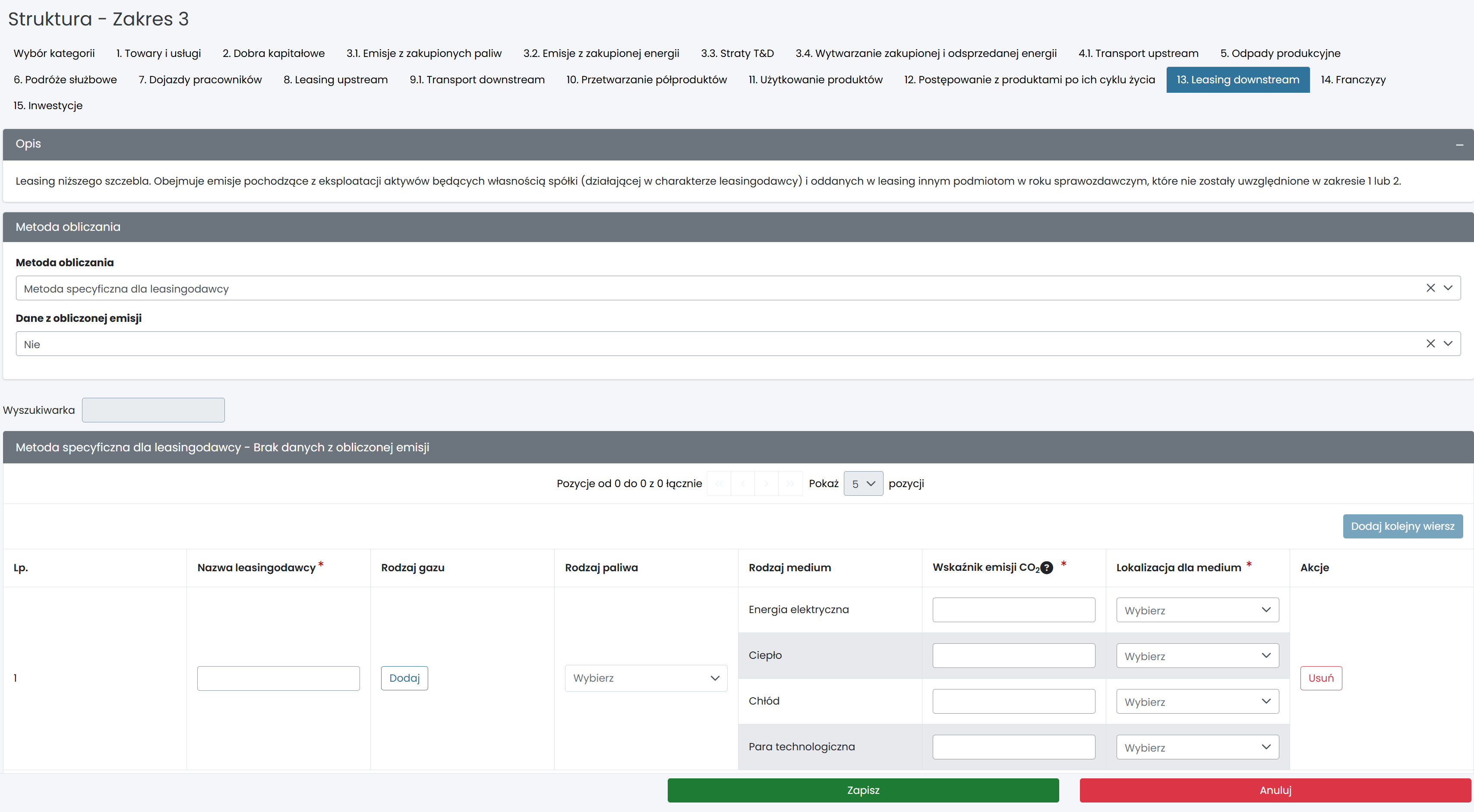Open Dane z obliczonej emisji dropdown chevron
Screen dimensions: 1474x812
[x=1448, y=344]
